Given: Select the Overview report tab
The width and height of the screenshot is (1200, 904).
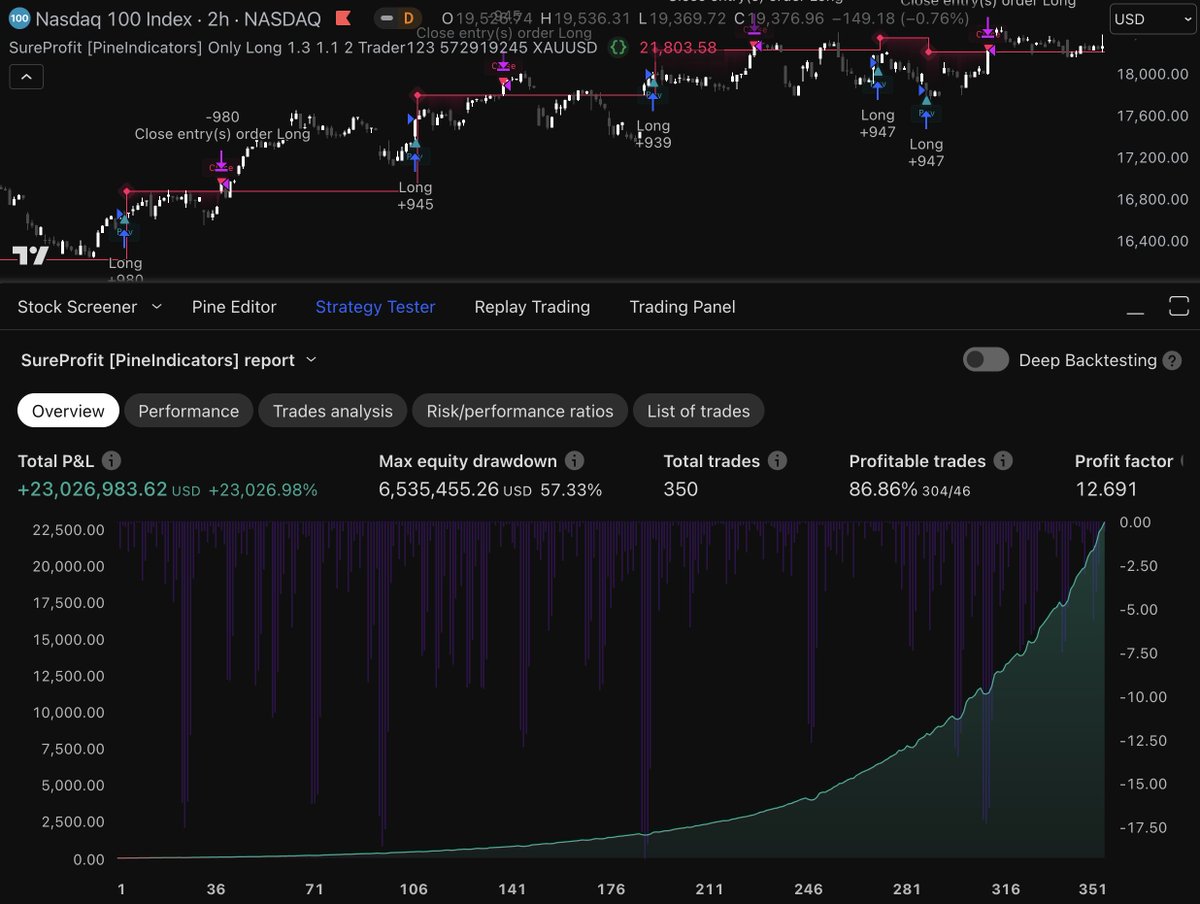Looking at the screenshot, I should [x=68, y=411].
